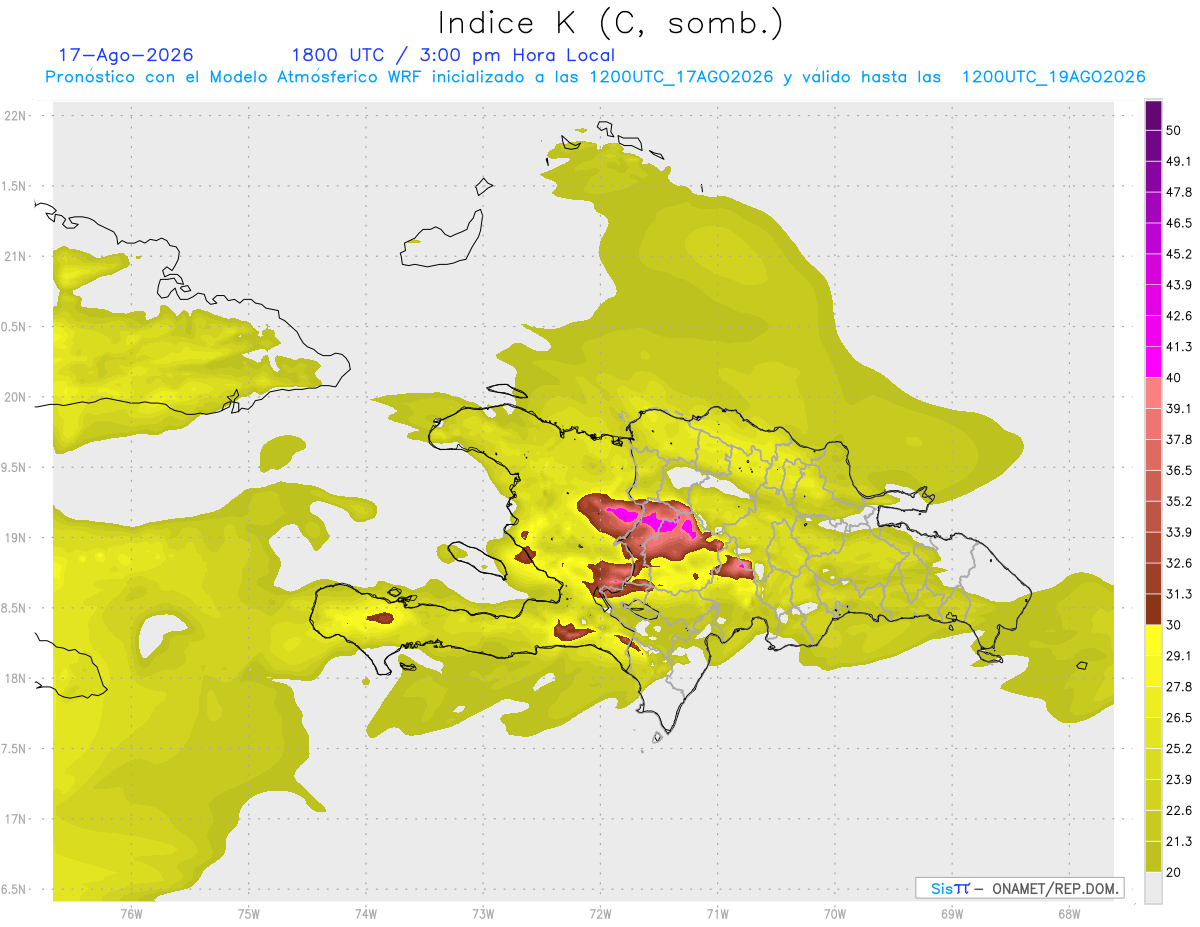1200x927 pixels.
Task: Click the "74W" longitude label
Action: pos(365,914)
